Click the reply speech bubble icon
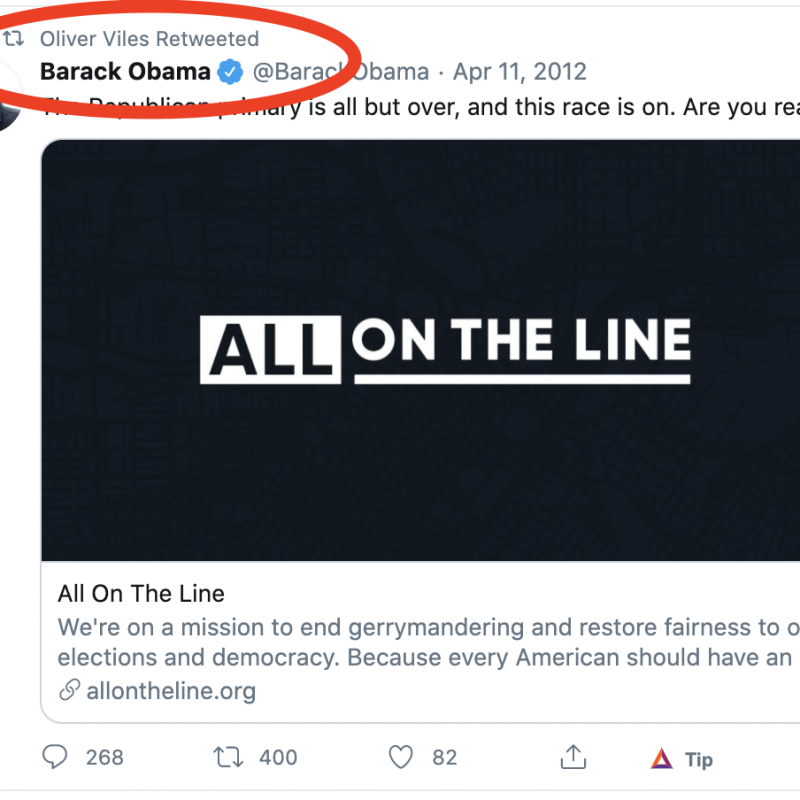800x800 pixels. coord(58,758)
